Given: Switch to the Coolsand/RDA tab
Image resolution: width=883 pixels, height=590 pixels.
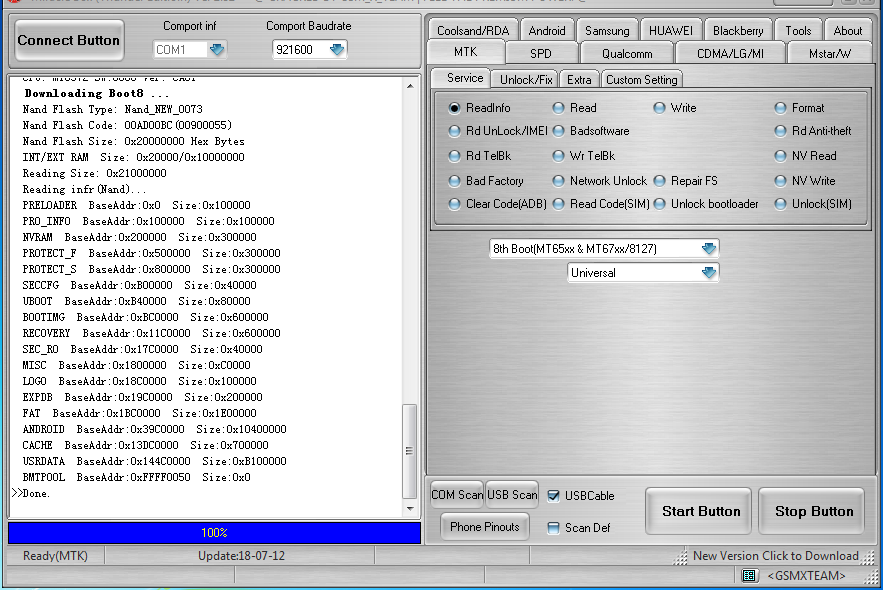Looking at the screenshot, I should [473, 30].
